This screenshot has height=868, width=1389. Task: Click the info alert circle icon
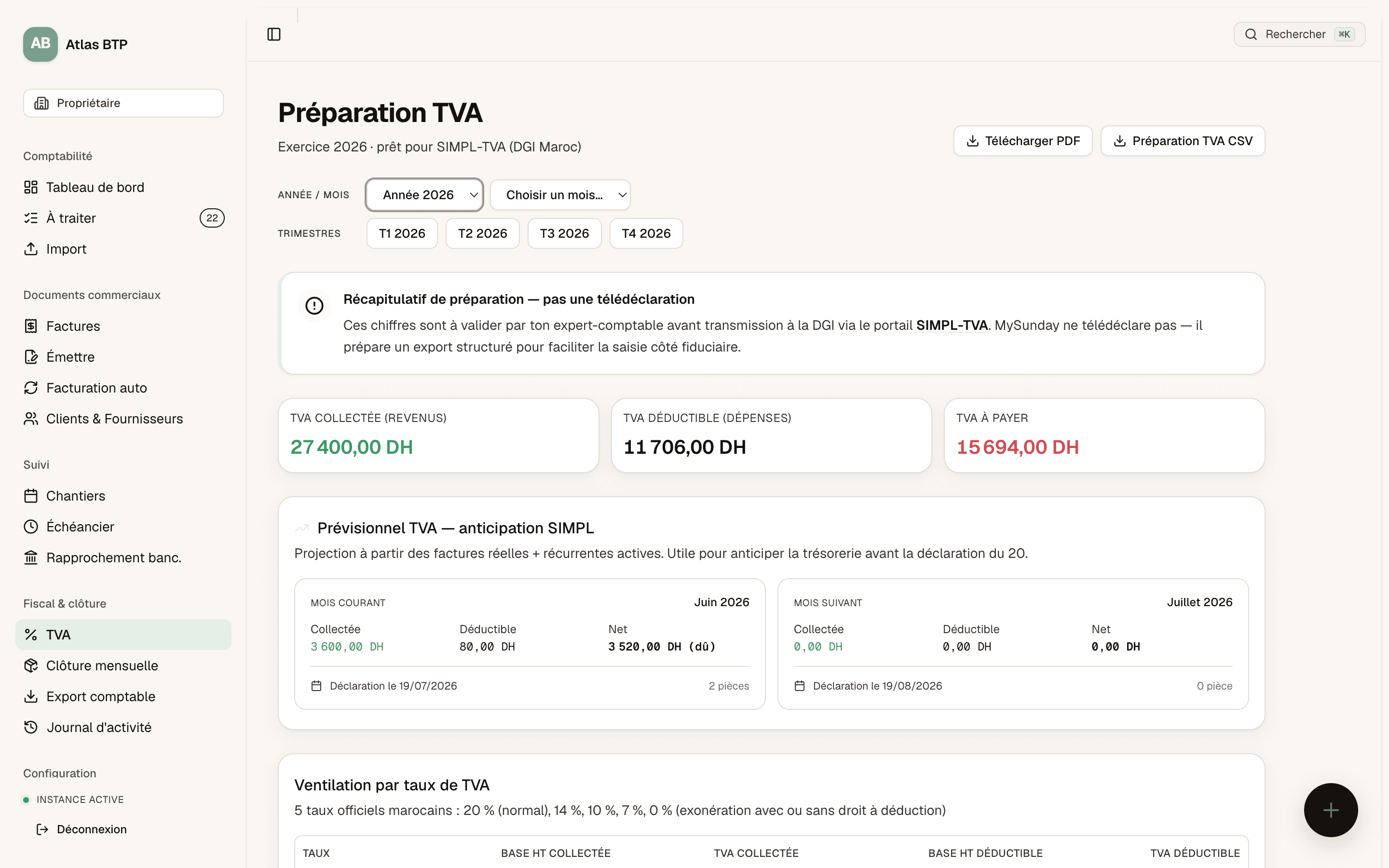[314, 305]
